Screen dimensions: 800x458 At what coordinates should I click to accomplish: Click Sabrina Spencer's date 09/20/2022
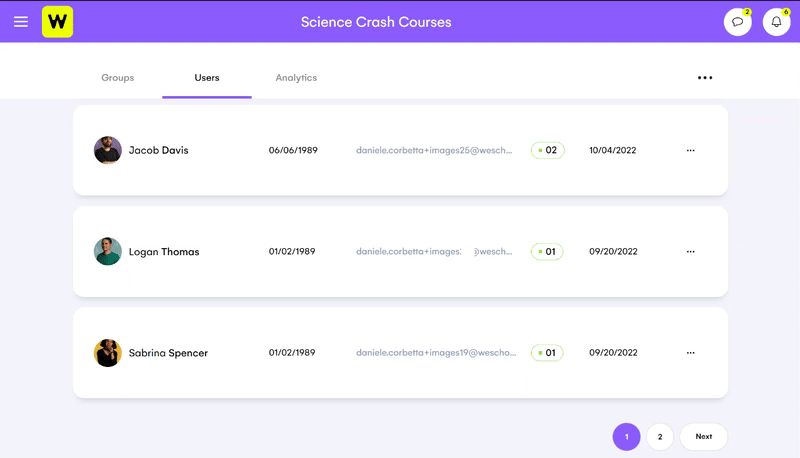[x=613, y=352]
